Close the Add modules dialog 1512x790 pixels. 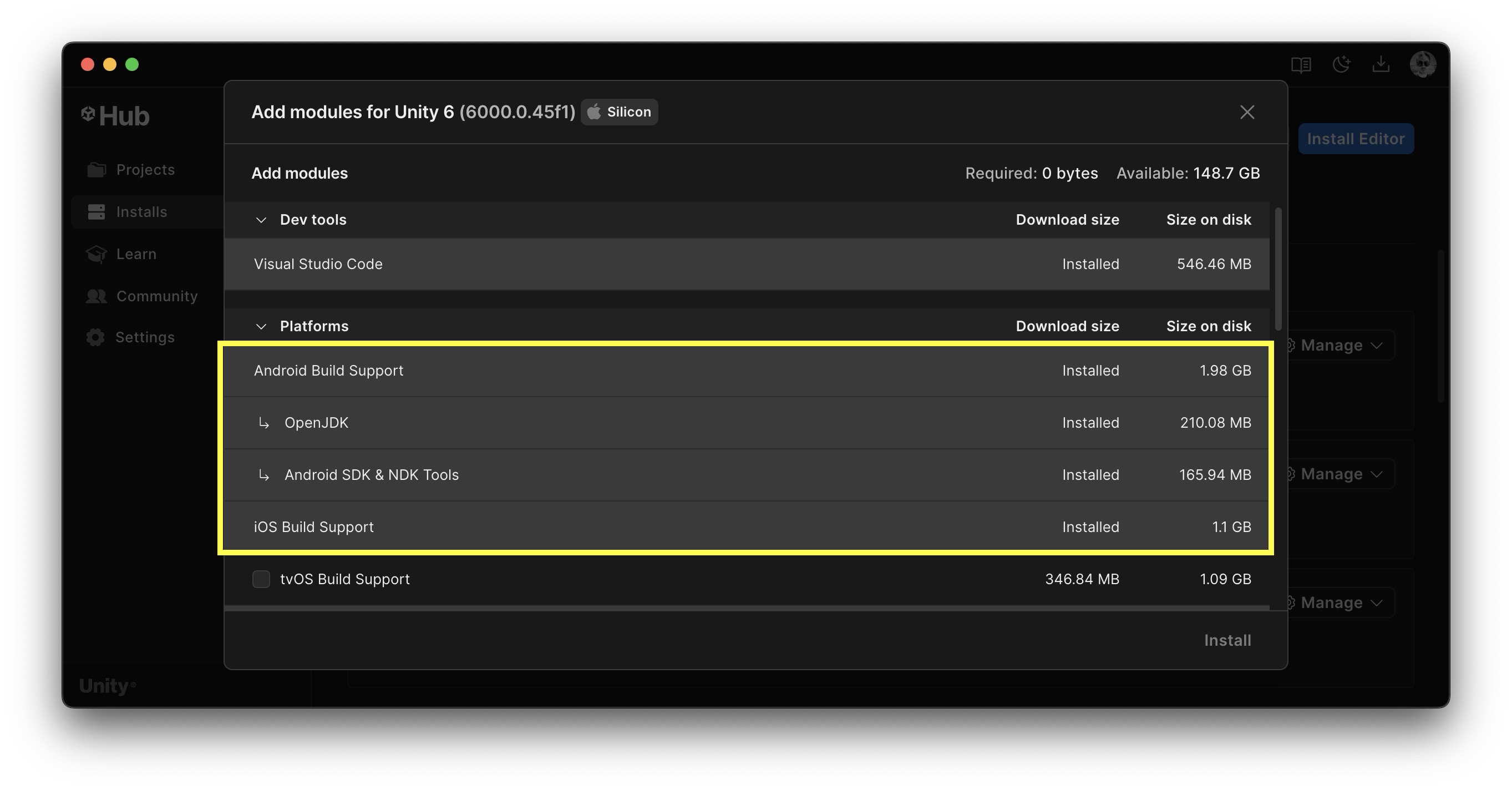1247,112
